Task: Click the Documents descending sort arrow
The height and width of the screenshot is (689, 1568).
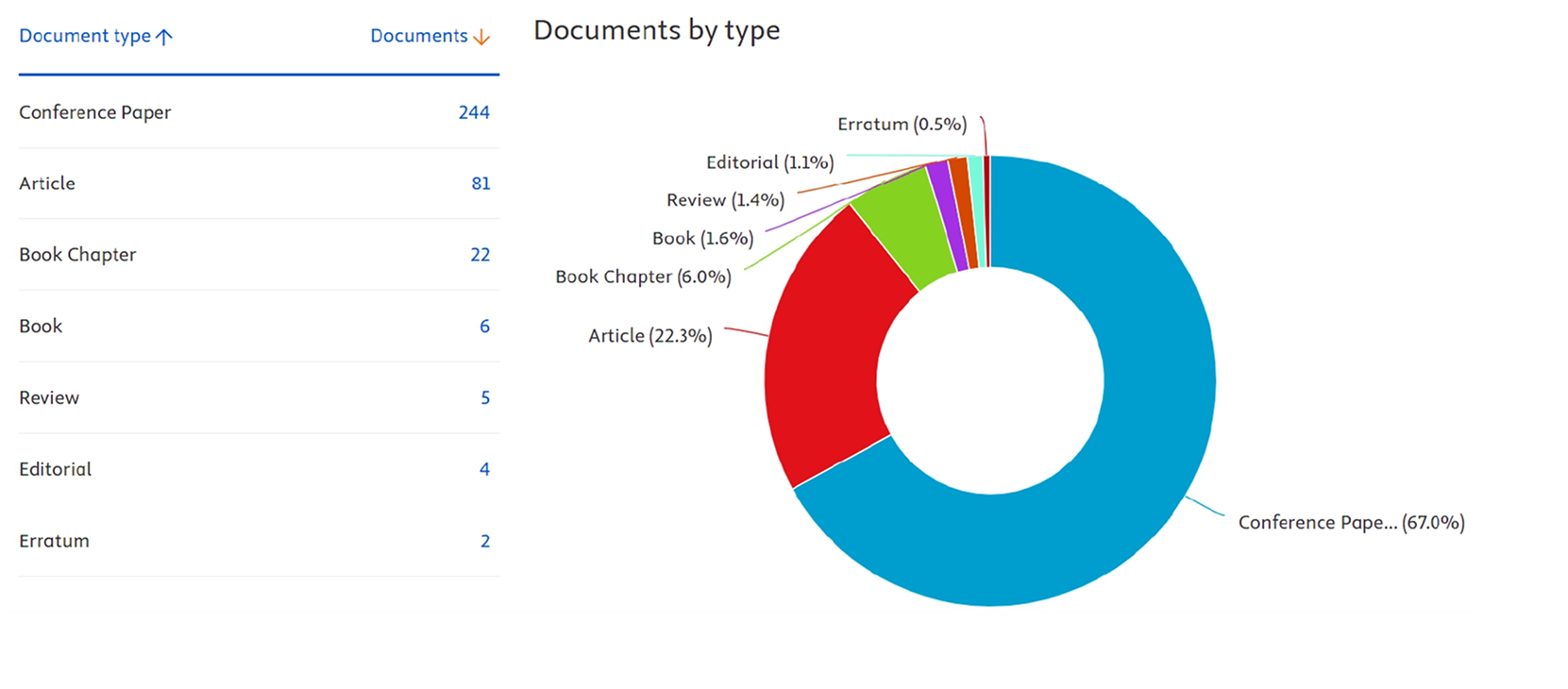Action: [481, 37]
